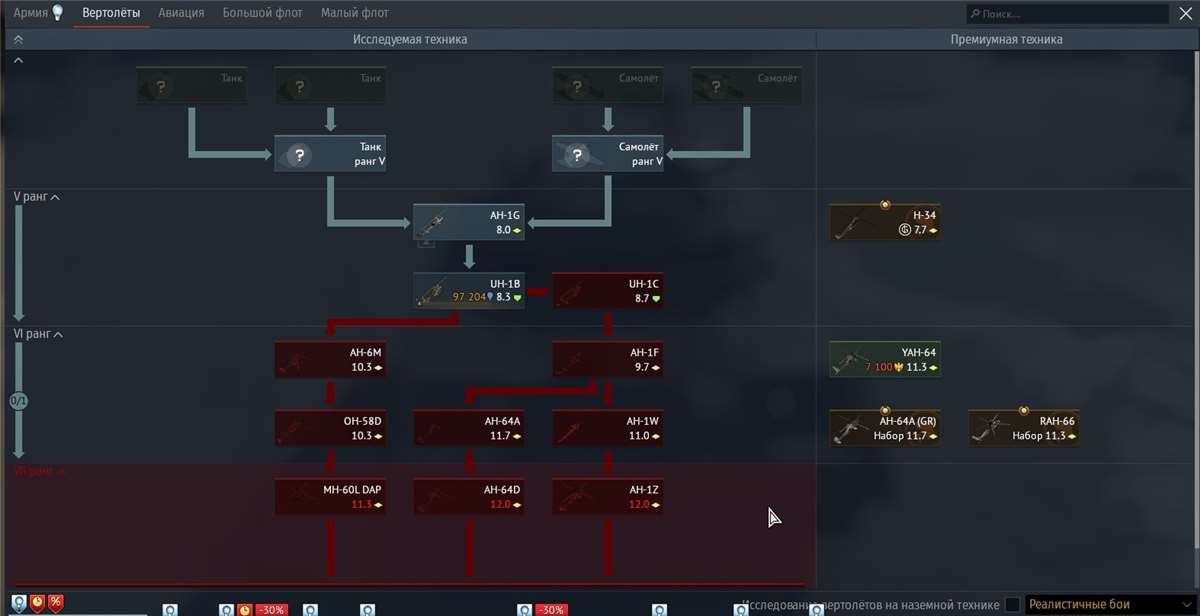This screenshot has height=616, width=1200.
Task: Select the AH-1G helicopter tile
Action: point(468,222)
